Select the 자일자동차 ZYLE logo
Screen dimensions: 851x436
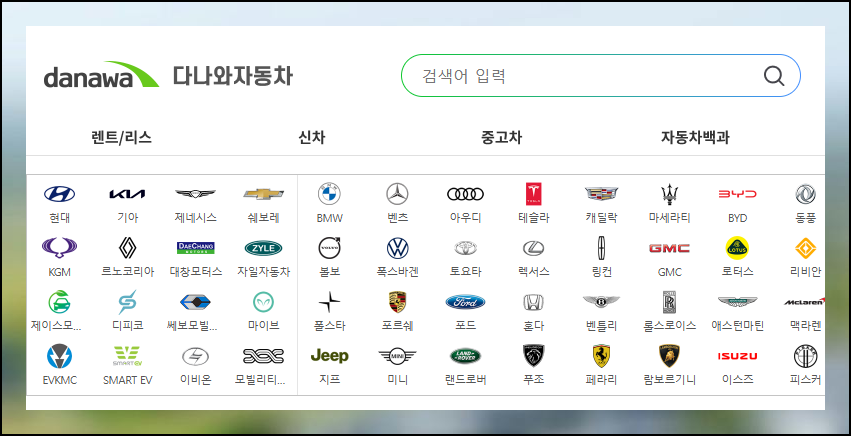pos(264,248)
